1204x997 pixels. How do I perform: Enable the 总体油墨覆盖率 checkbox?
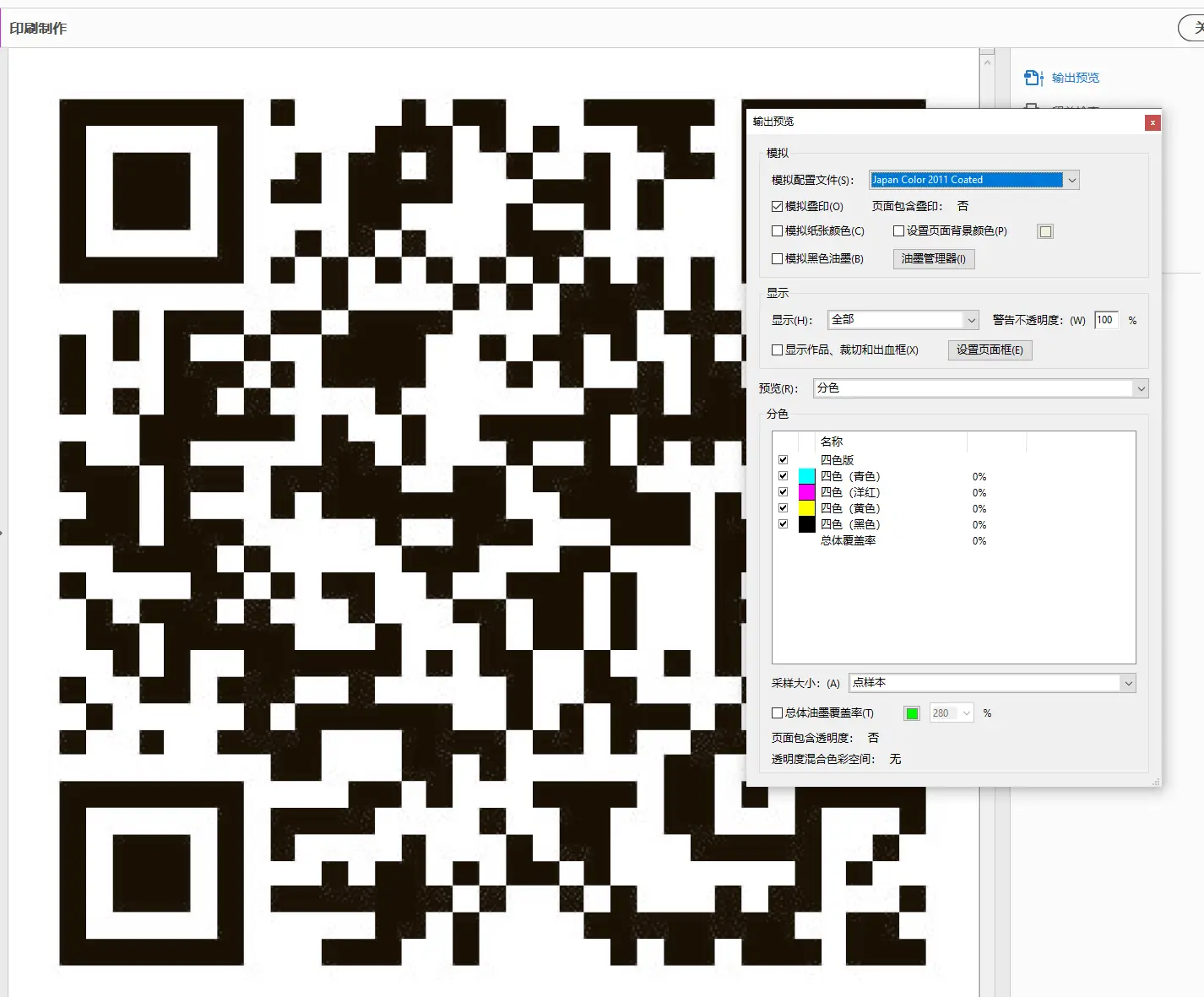tap(777, 713)
